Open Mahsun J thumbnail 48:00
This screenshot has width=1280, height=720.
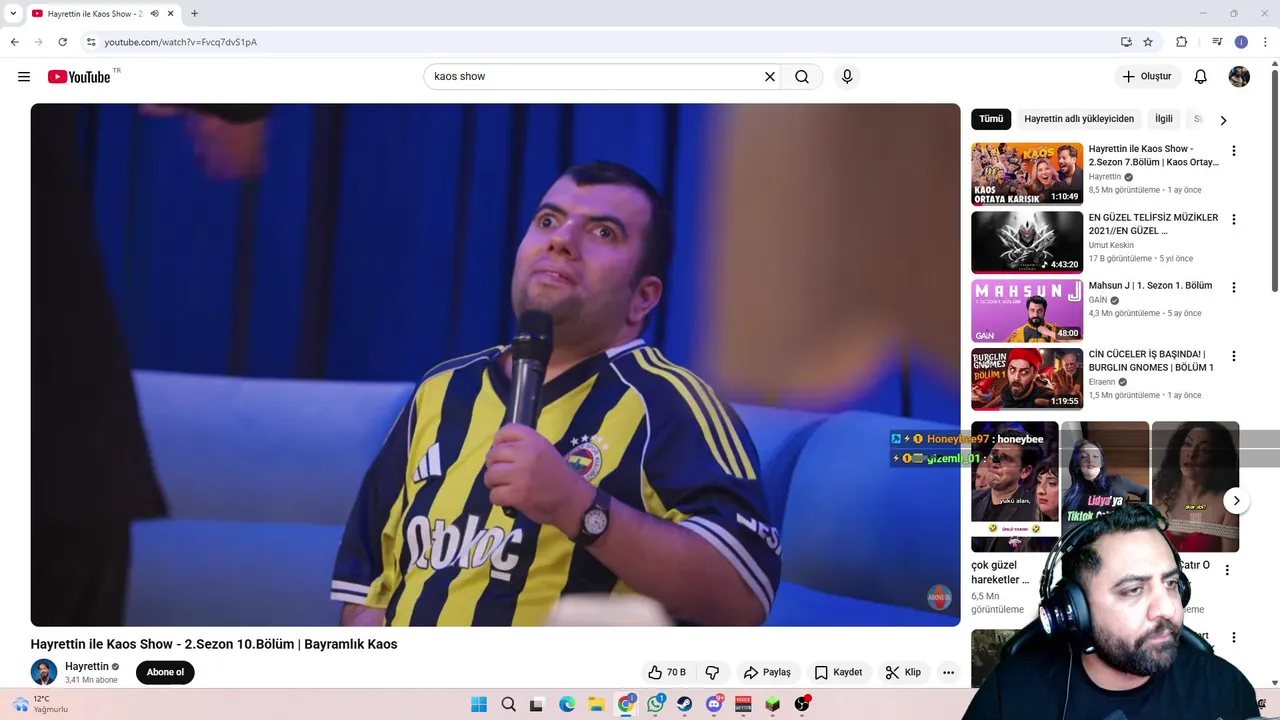click(x=1027, y=311)
